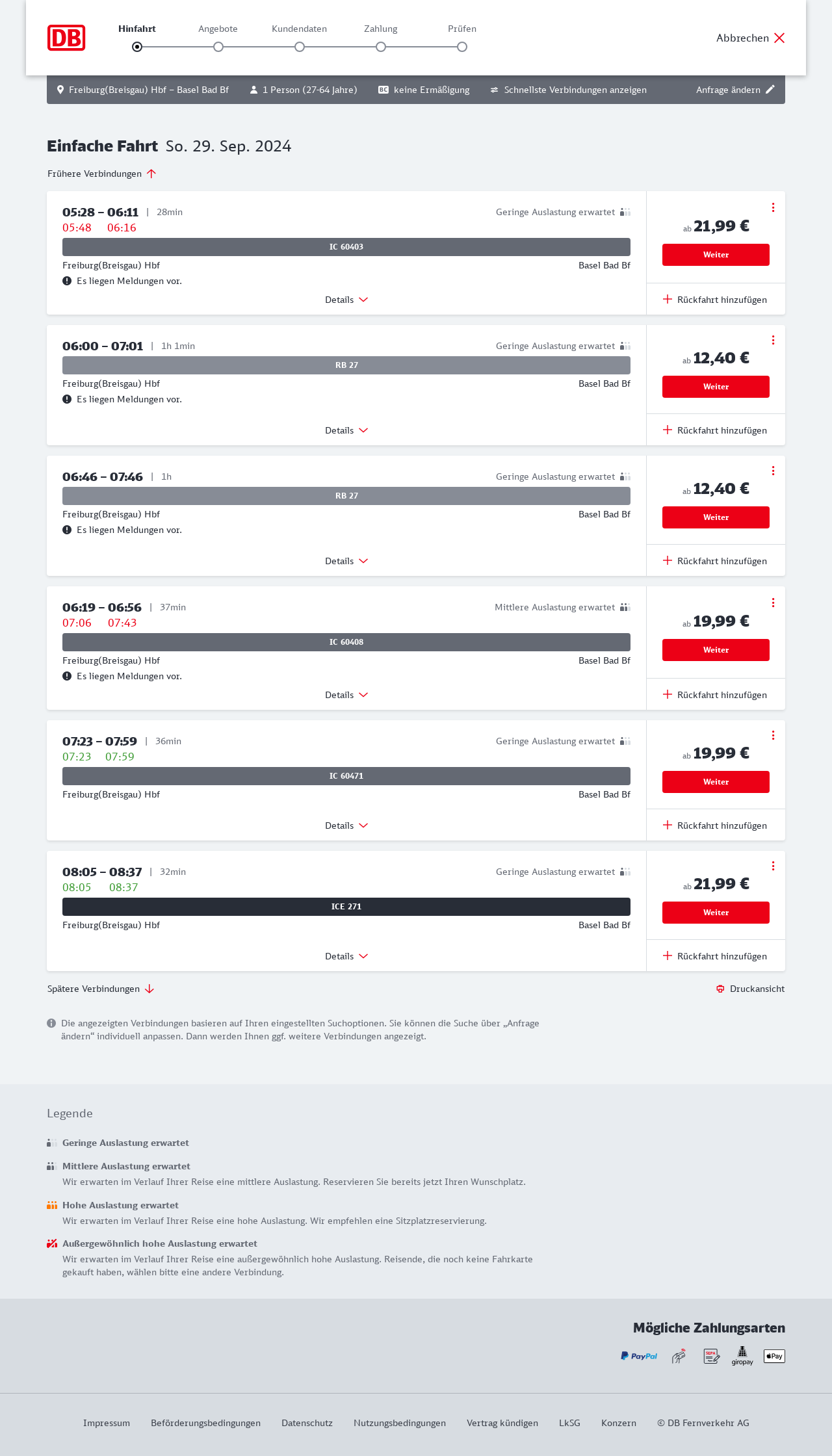Select the Angebote progress step
832x1456 pixels.
pyautogui.click(x=218, y=47)
